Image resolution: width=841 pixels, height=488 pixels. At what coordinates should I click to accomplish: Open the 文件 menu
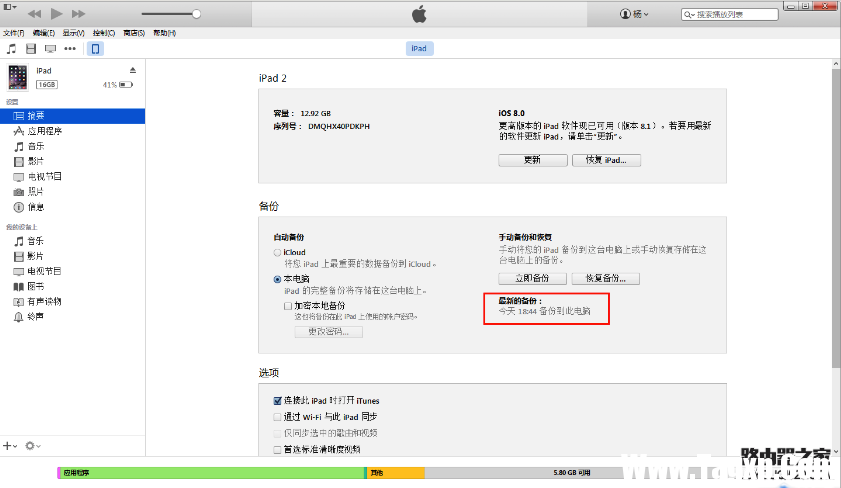pyautogui.click(x=14, y=33)
